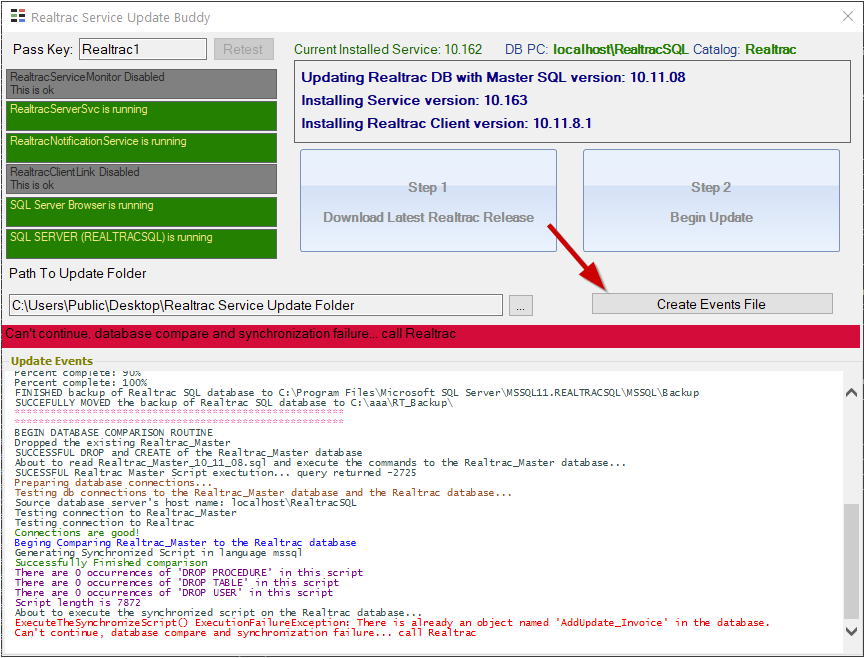Image resolution: width=865 pixels, height=658 pixels.
Task: Click 'FINISHED backup of Realtrac SQL database' line
Action: tap(357, 393)
